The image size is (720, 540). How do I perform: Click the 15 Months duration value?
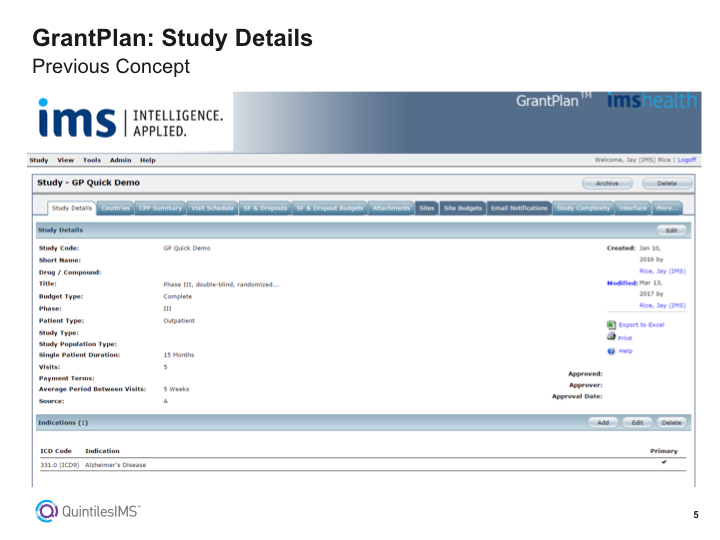(179, 355)
